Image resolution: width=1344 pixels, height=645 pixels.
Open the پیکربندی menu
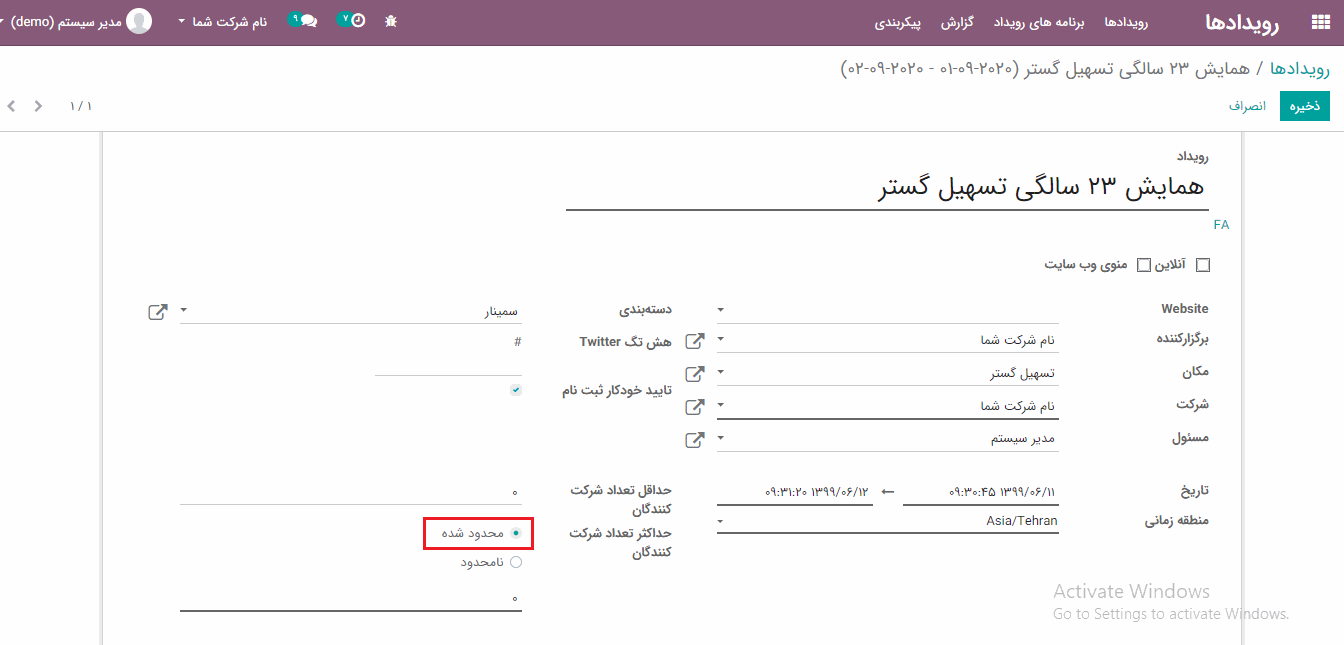897,22
